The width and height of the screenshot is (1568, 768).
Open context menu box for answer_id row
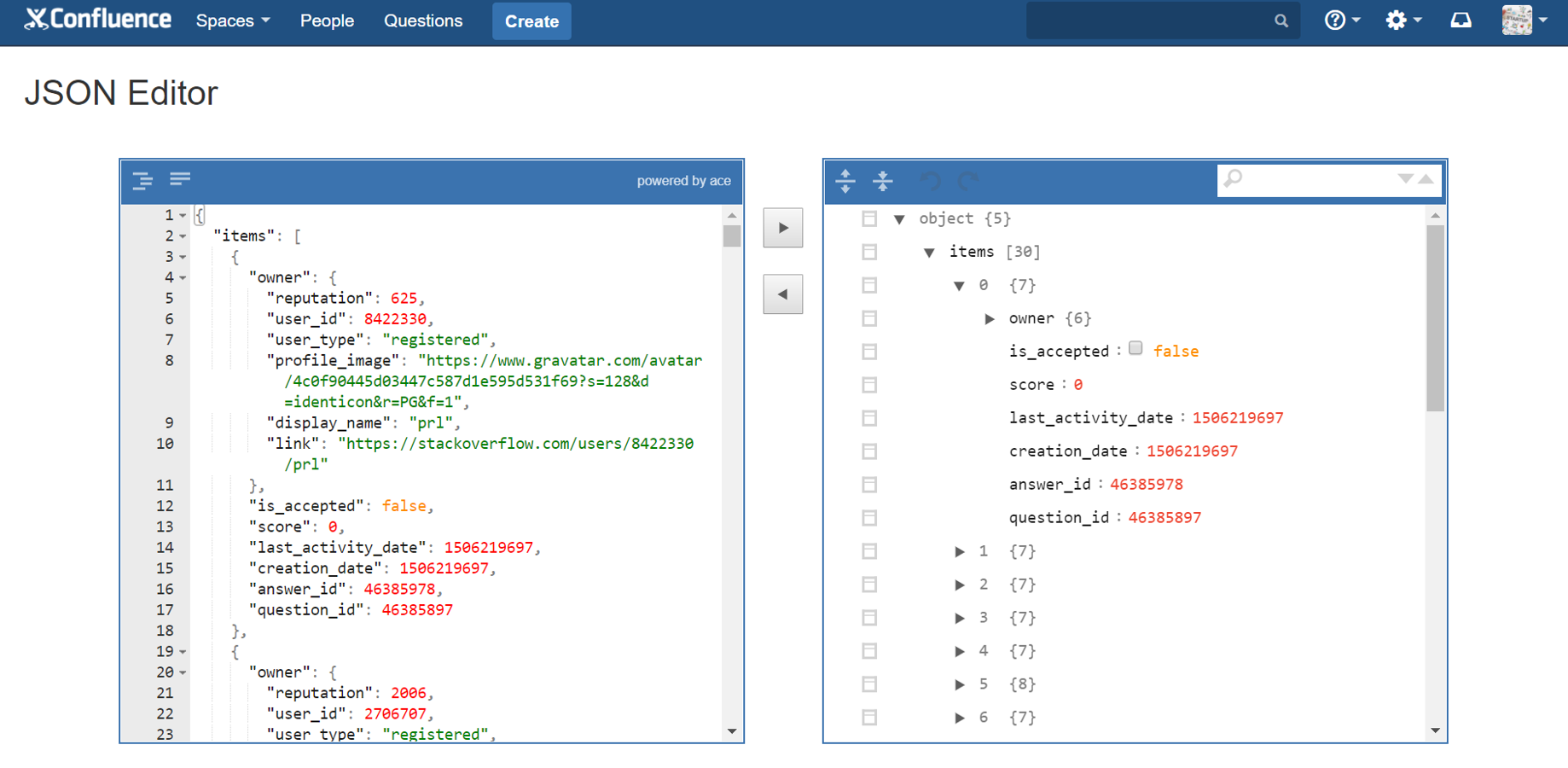tap(869, 485)
